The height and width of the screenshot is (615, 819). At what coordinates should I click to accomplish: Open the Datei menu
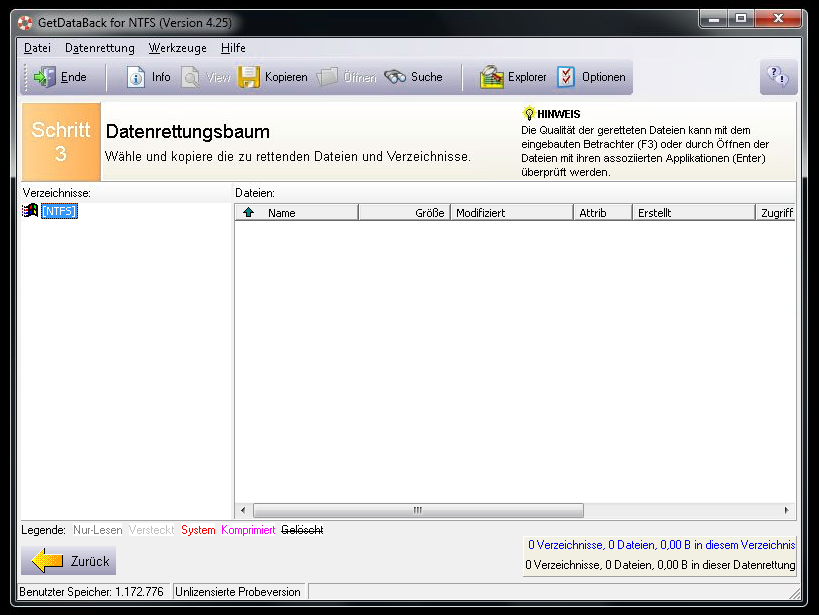37,48
